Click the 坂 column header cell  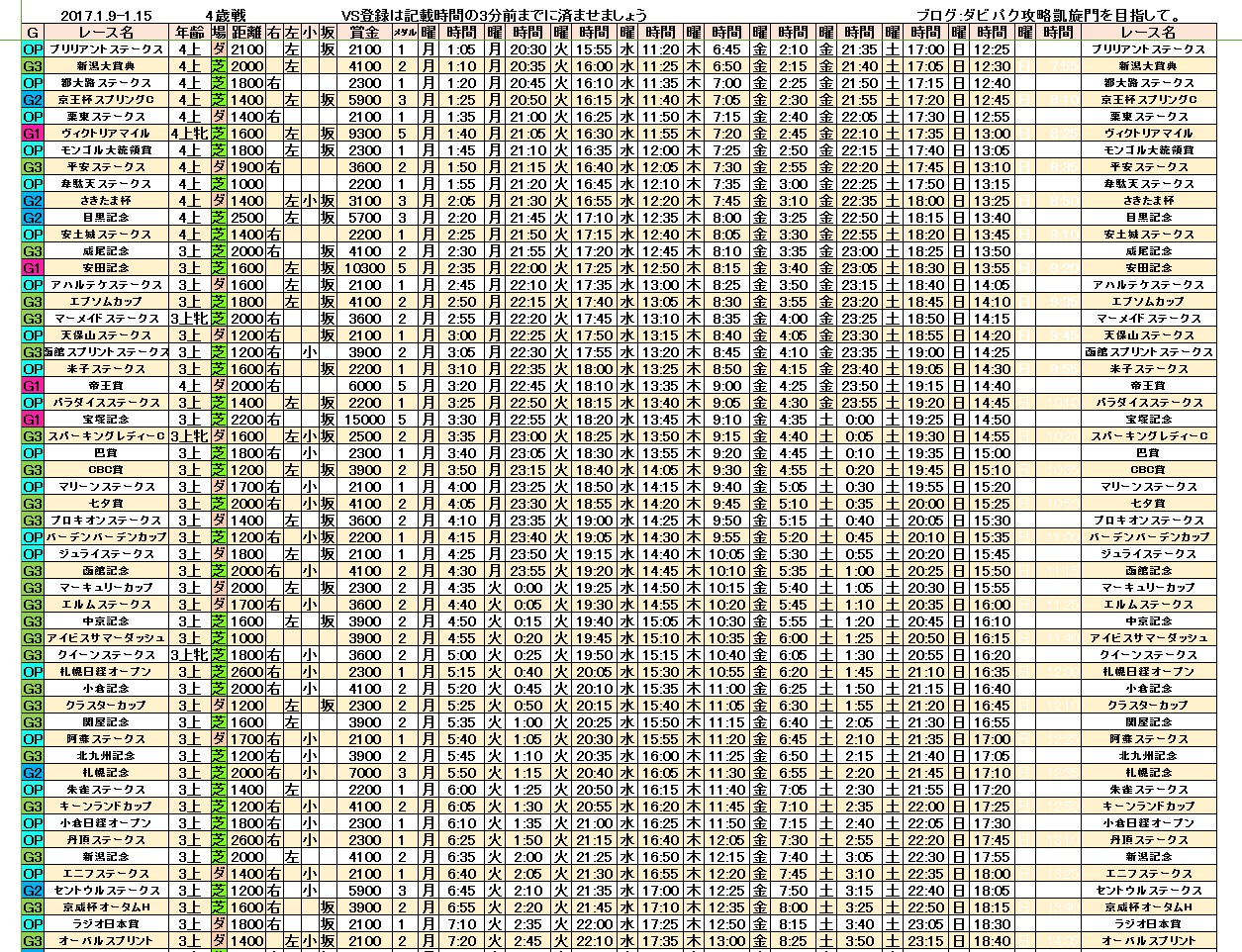pyautogui.click(x=327, y=32)
